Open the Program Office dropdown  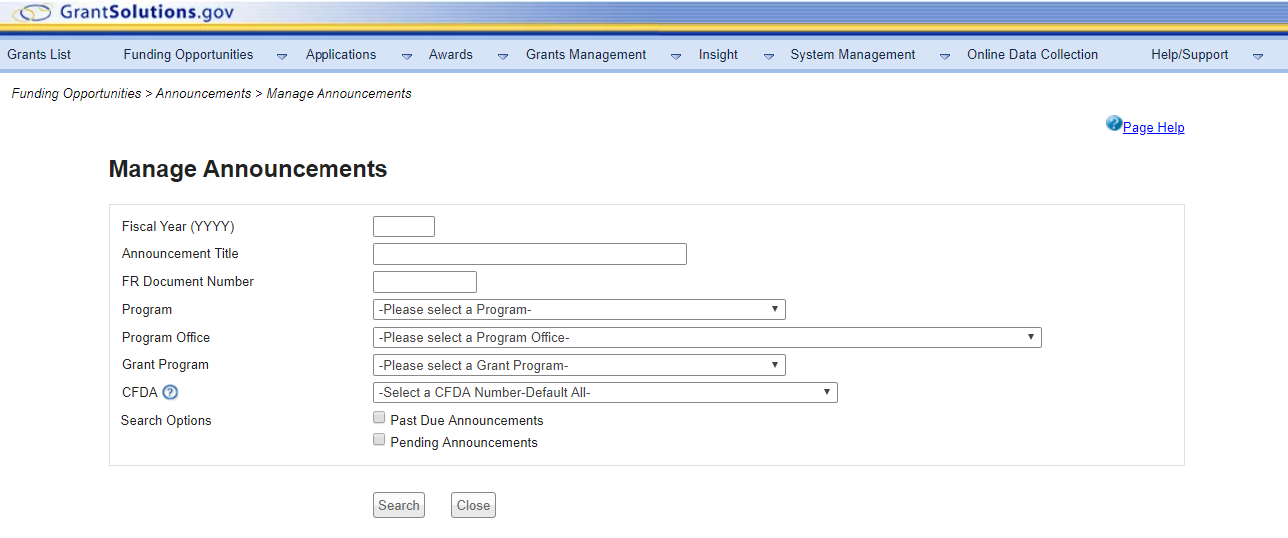(x=706, y=338)
